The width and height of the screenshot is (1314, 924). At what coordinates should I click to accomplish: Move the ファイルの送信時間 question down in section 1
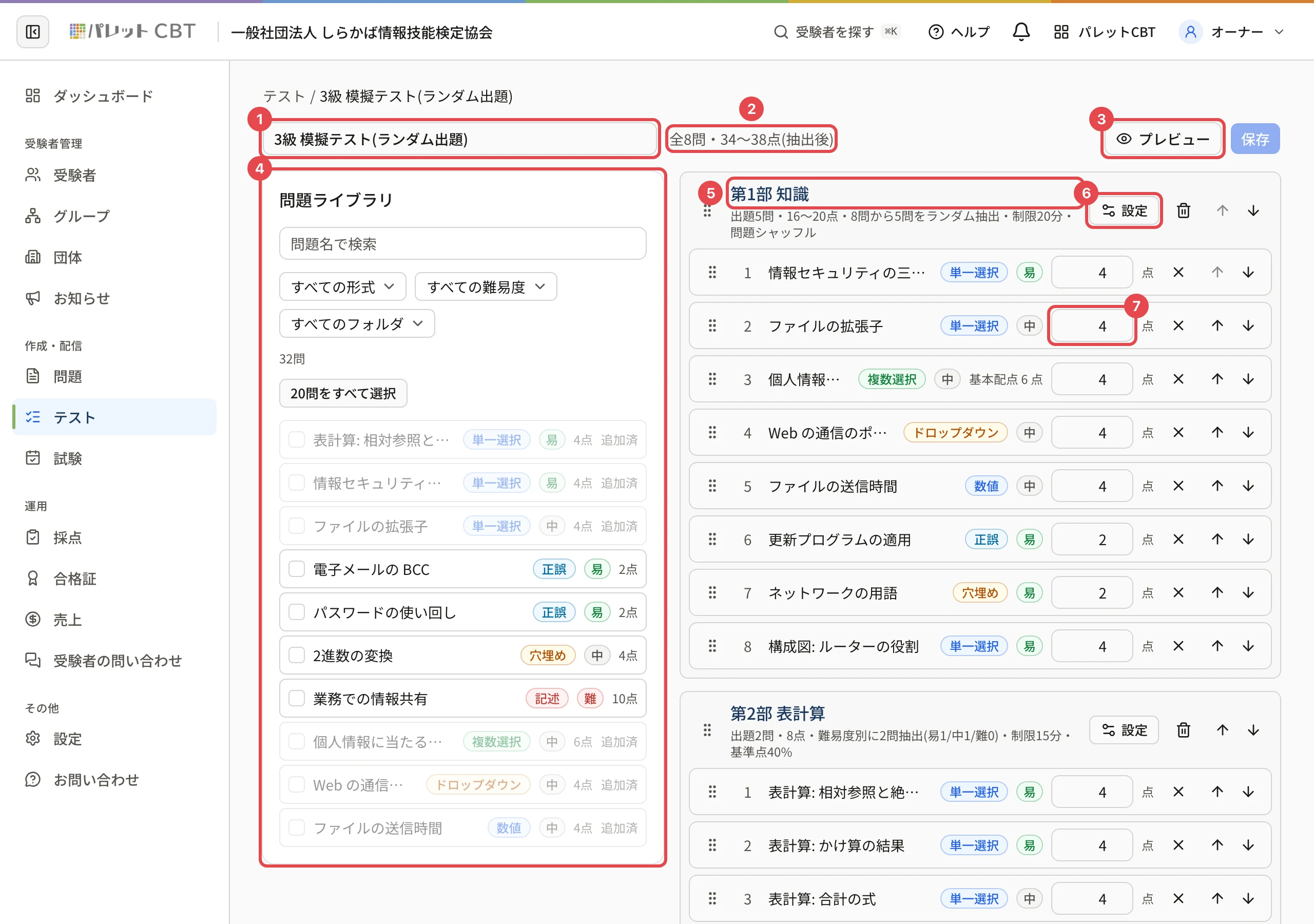pyautogui.click(x=1248, y=486)
